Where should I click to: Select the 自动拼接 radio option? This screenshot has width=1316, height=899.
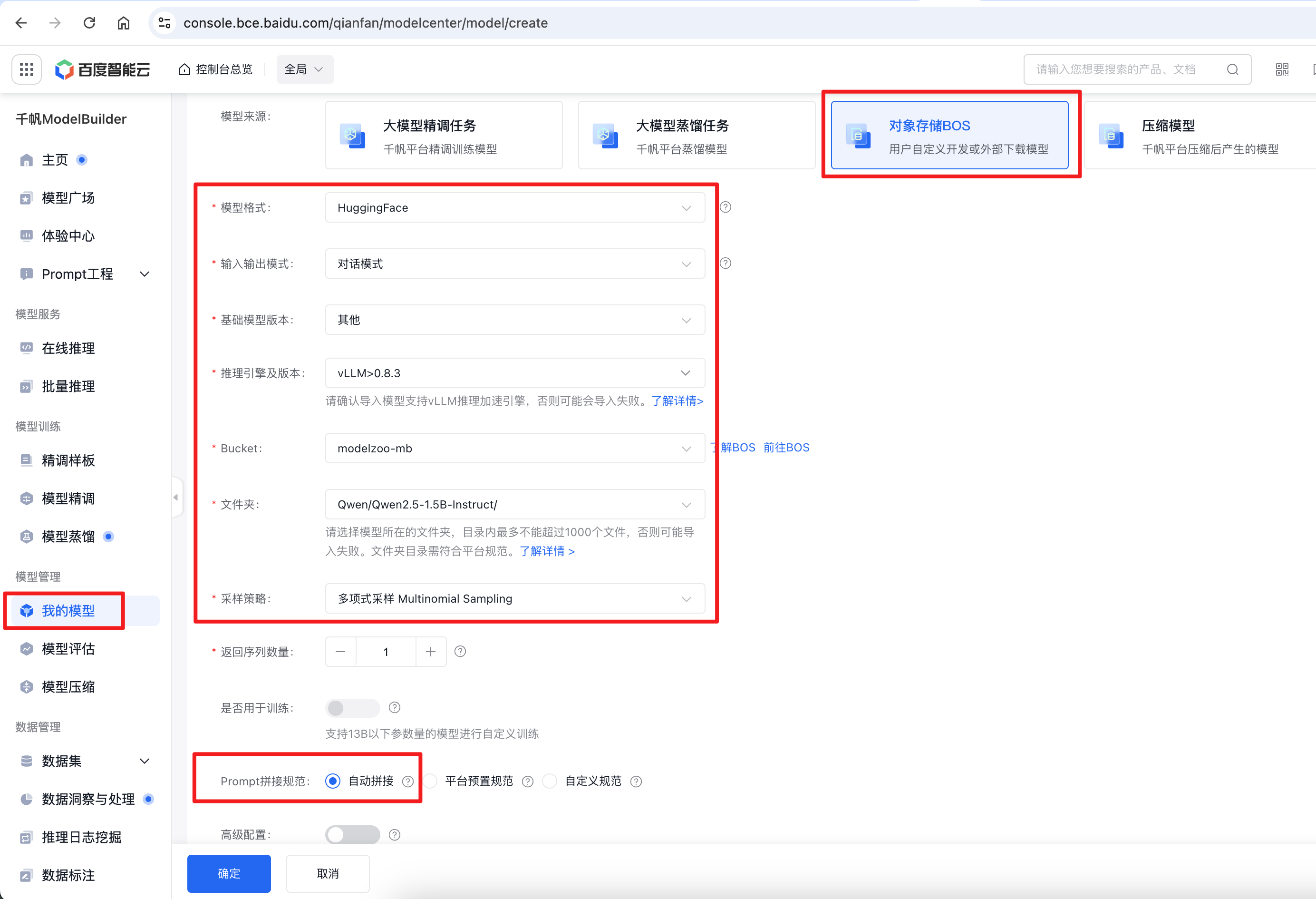333,781
